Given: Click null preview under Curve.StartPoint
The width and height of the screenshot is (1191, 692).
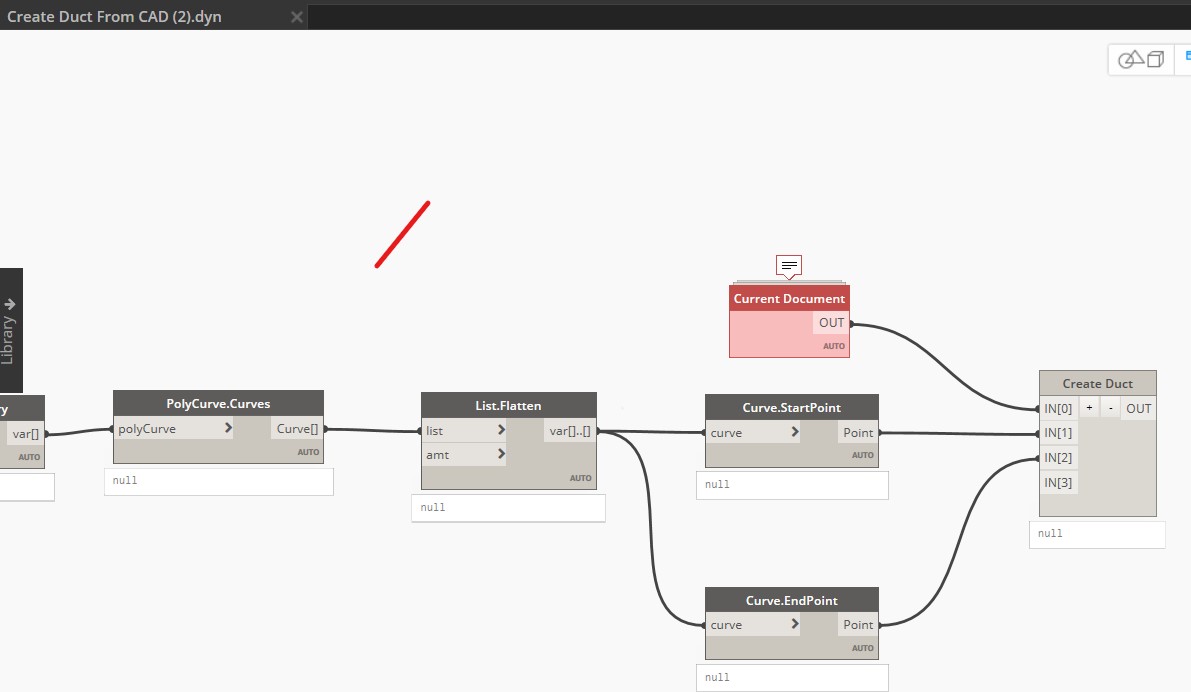Looking at the screenshot, I should tap(792, 485).
